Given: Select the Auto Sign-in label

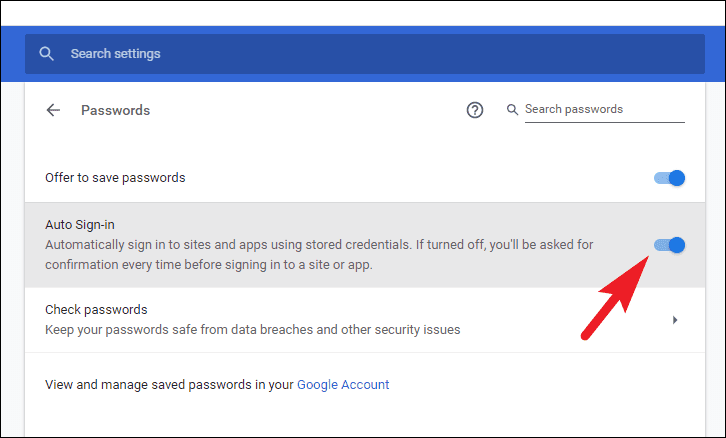Looking at the screenshot, I should [x=87, y=225].
